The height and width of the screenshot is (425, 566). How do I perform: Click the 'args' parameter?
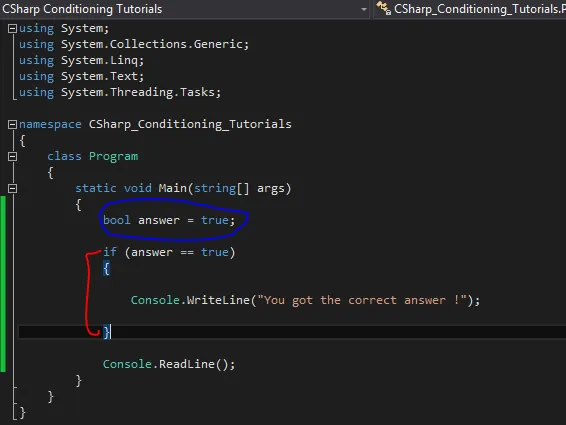click(x=271, y=189)
